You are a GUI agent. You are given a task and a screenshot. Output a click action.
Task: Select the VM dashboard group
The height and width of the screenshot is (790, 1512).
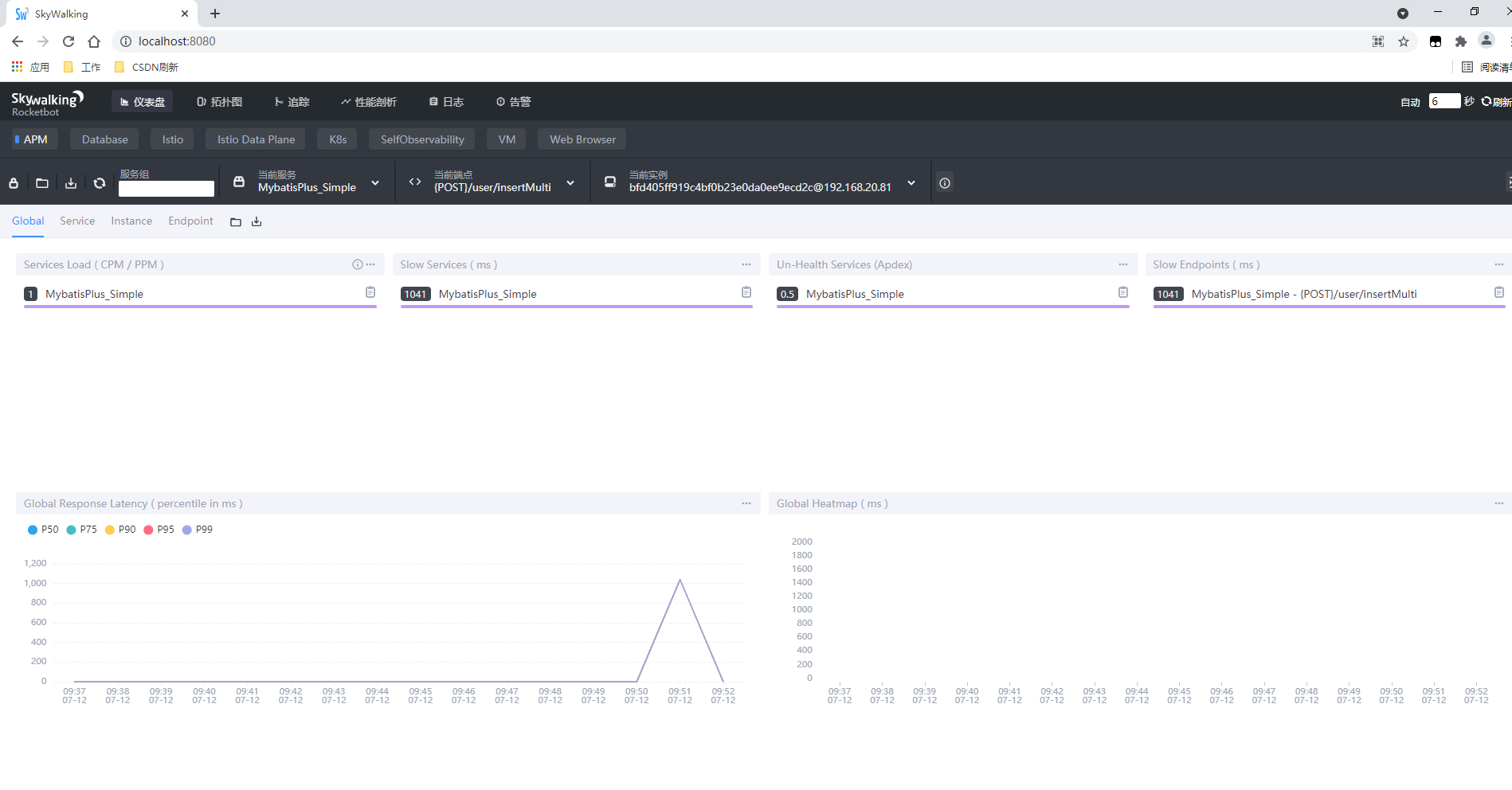click(507, 139)
